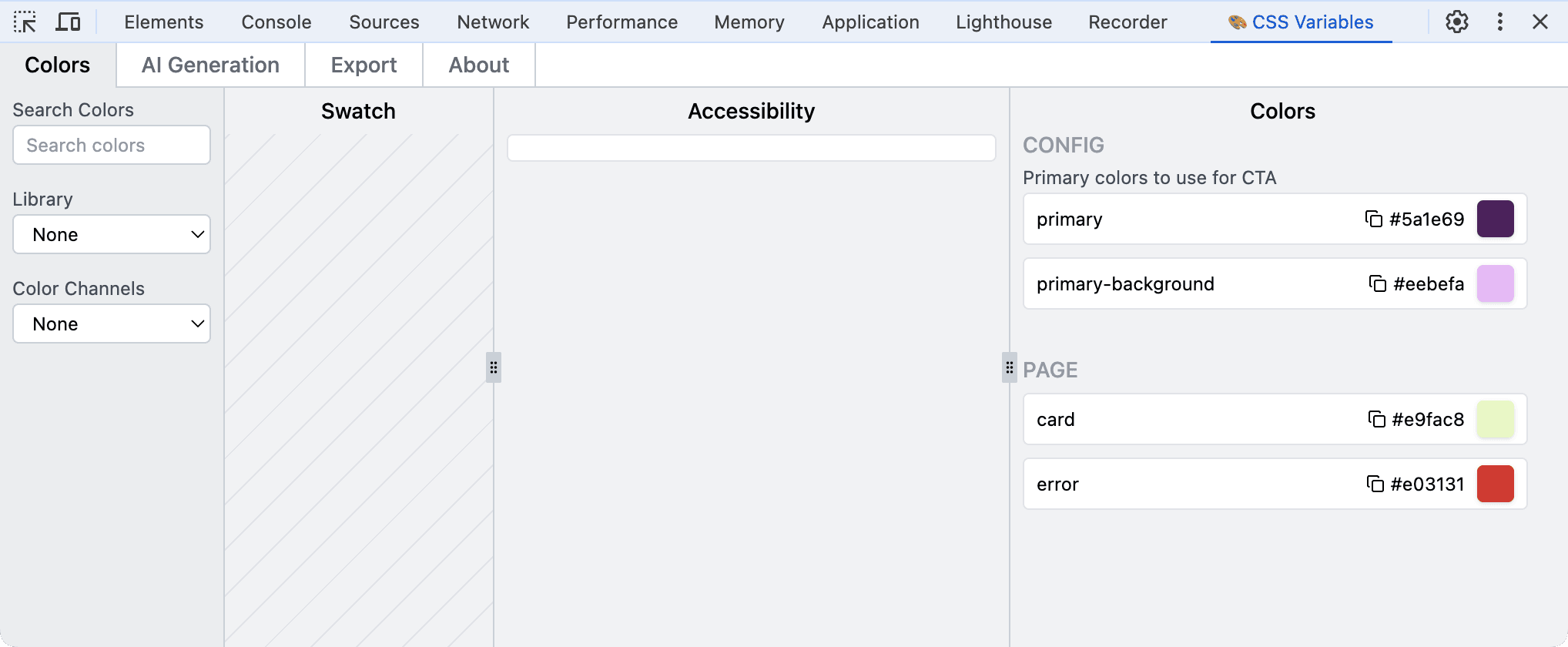Click the Swatch panel resize handle
This screenshot has width=1568, height=647.
point(494,367)
